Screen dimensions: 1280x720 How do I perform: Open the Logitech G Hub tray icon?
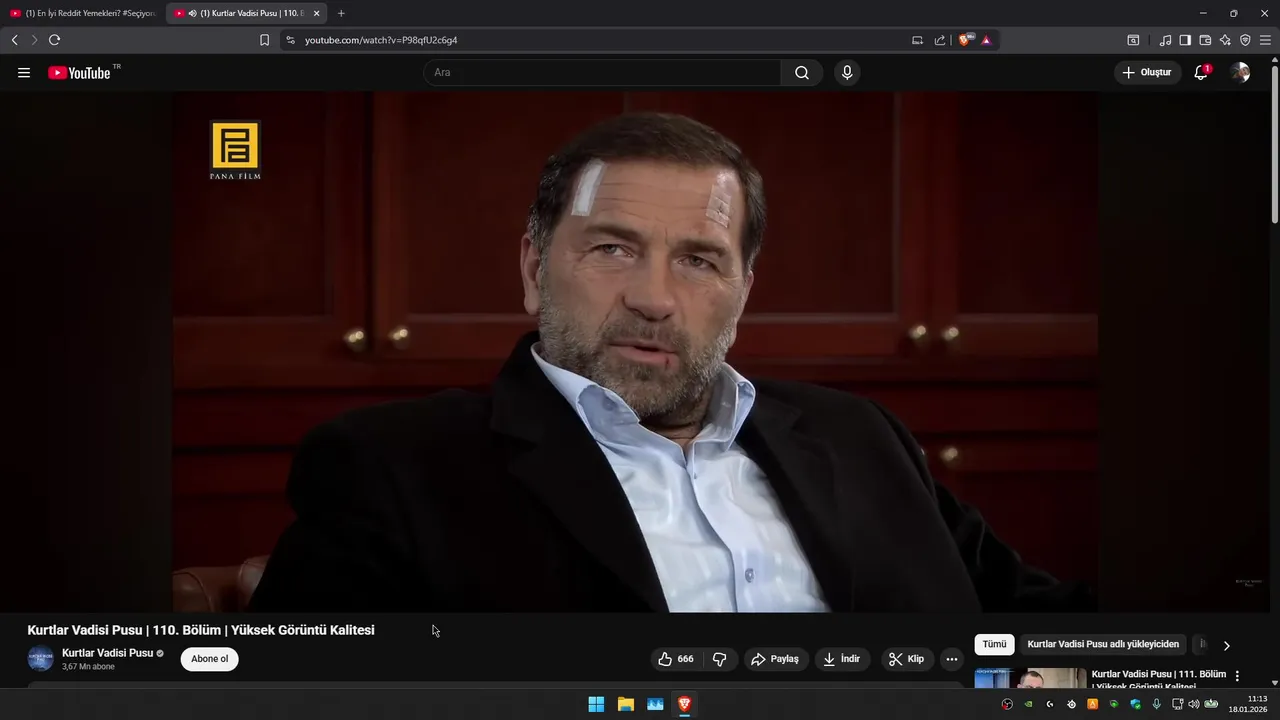pos(1049,704)
